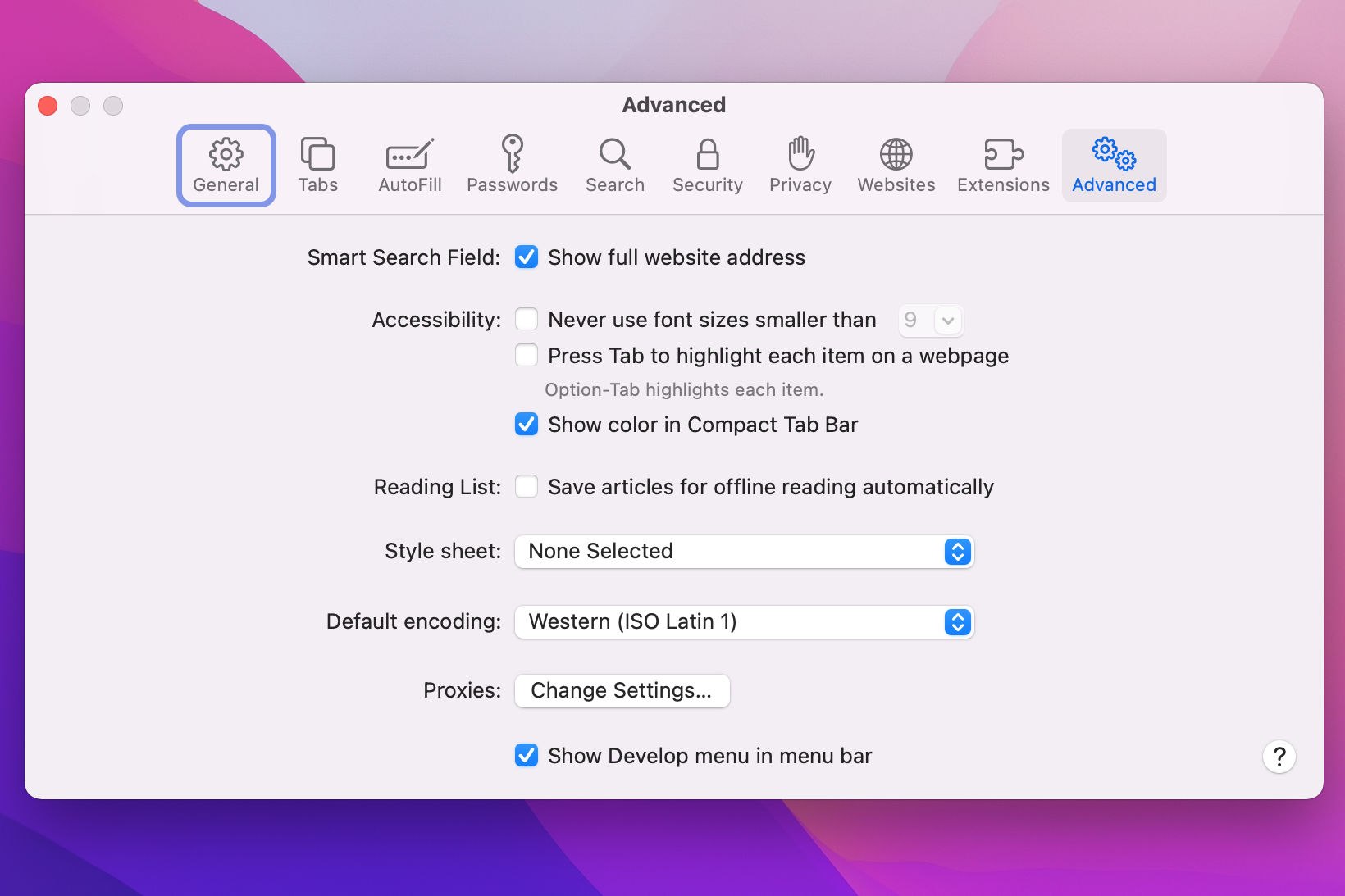Open the Style sheet popup menu
Screen dimensions: 1345x896
(744, 552)
